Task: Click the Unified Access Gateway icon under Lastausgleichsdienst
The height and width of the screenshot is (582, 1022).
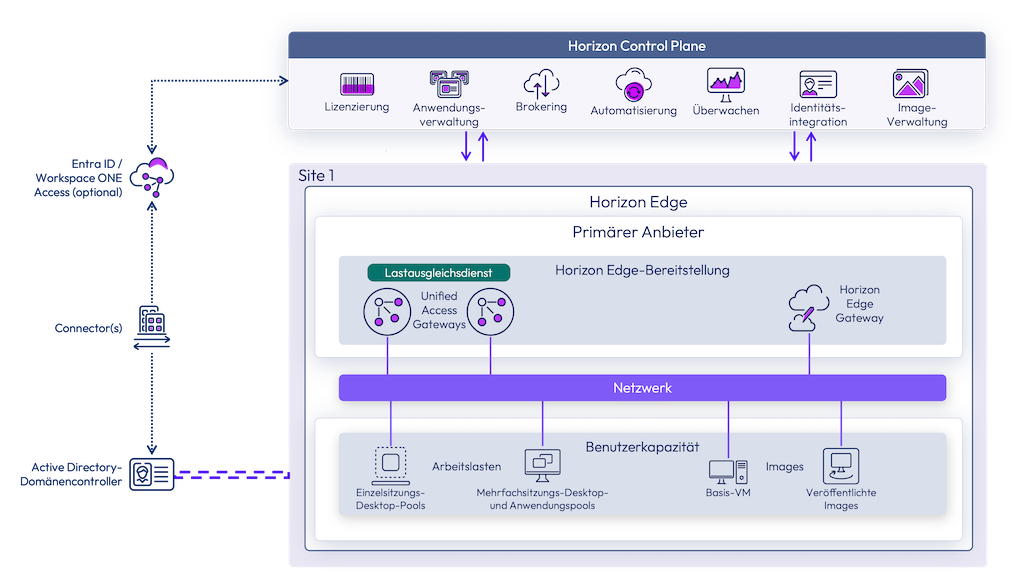Action: [387, 312]
